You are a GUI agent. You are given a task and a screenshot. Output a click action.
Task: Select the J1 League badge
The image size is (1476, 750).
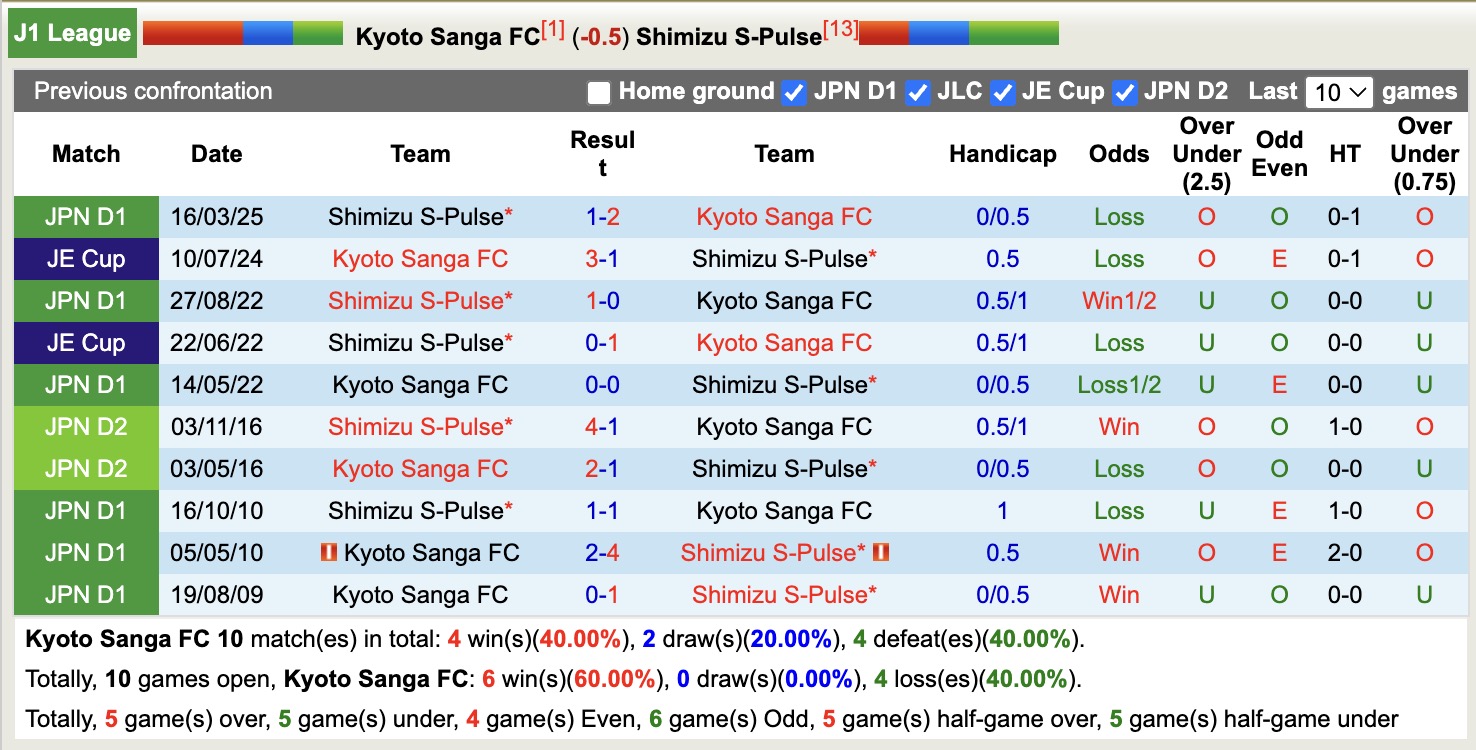[x=71, y=32]
